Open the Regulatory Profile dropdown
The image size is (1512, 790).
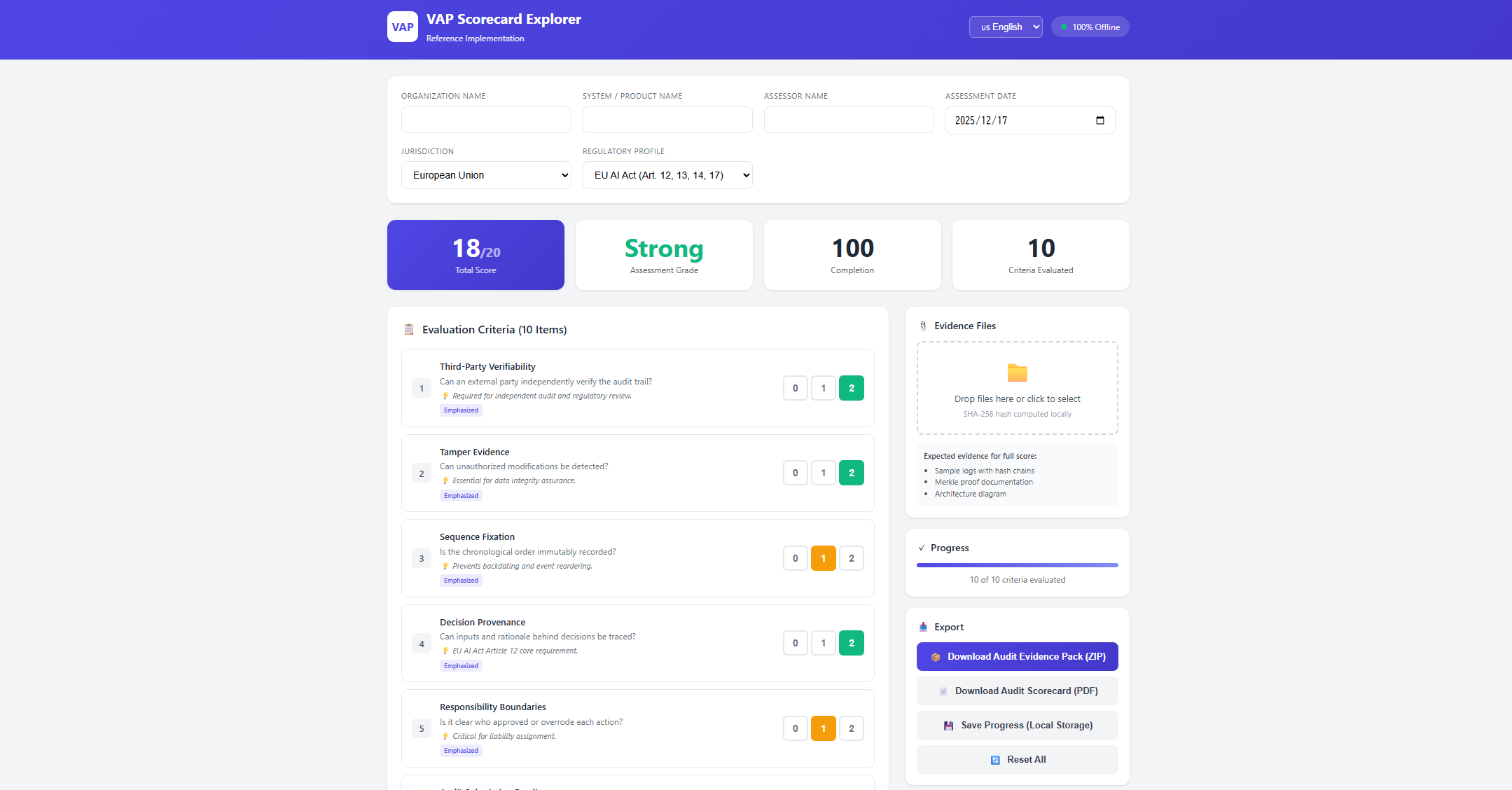(667, 175)
